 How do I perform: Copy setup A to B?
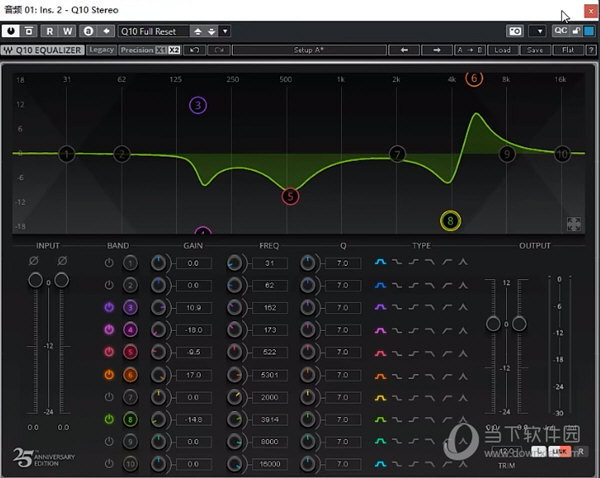[x=470, y=50]
